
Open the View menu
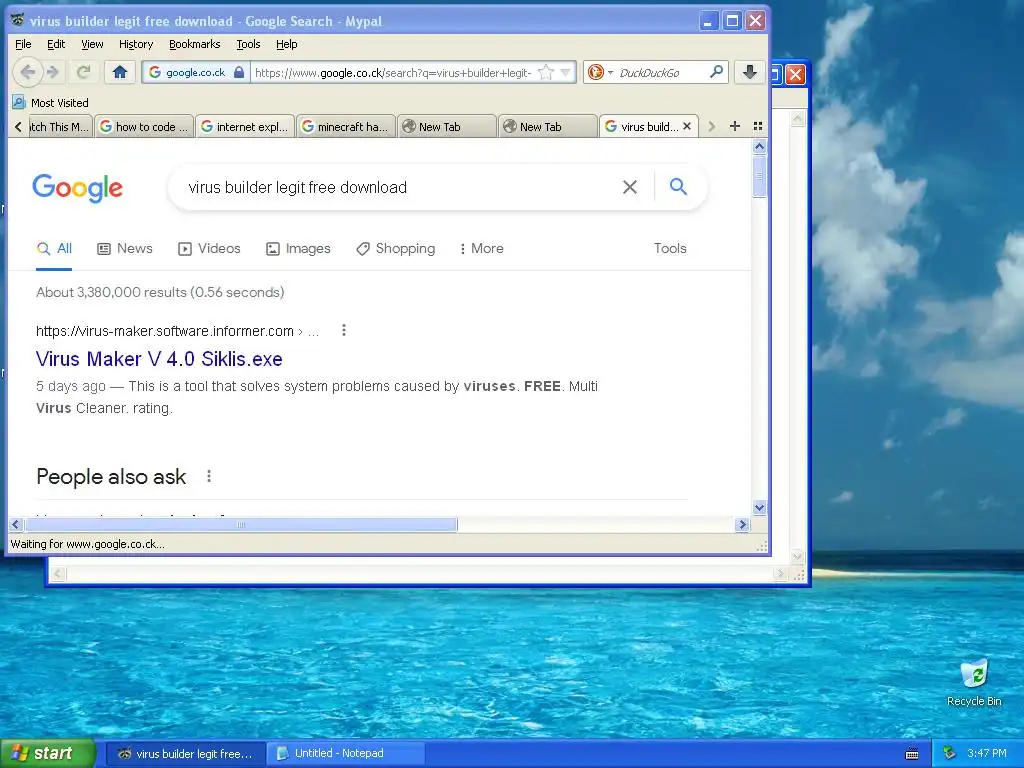[x=92, y=44]
